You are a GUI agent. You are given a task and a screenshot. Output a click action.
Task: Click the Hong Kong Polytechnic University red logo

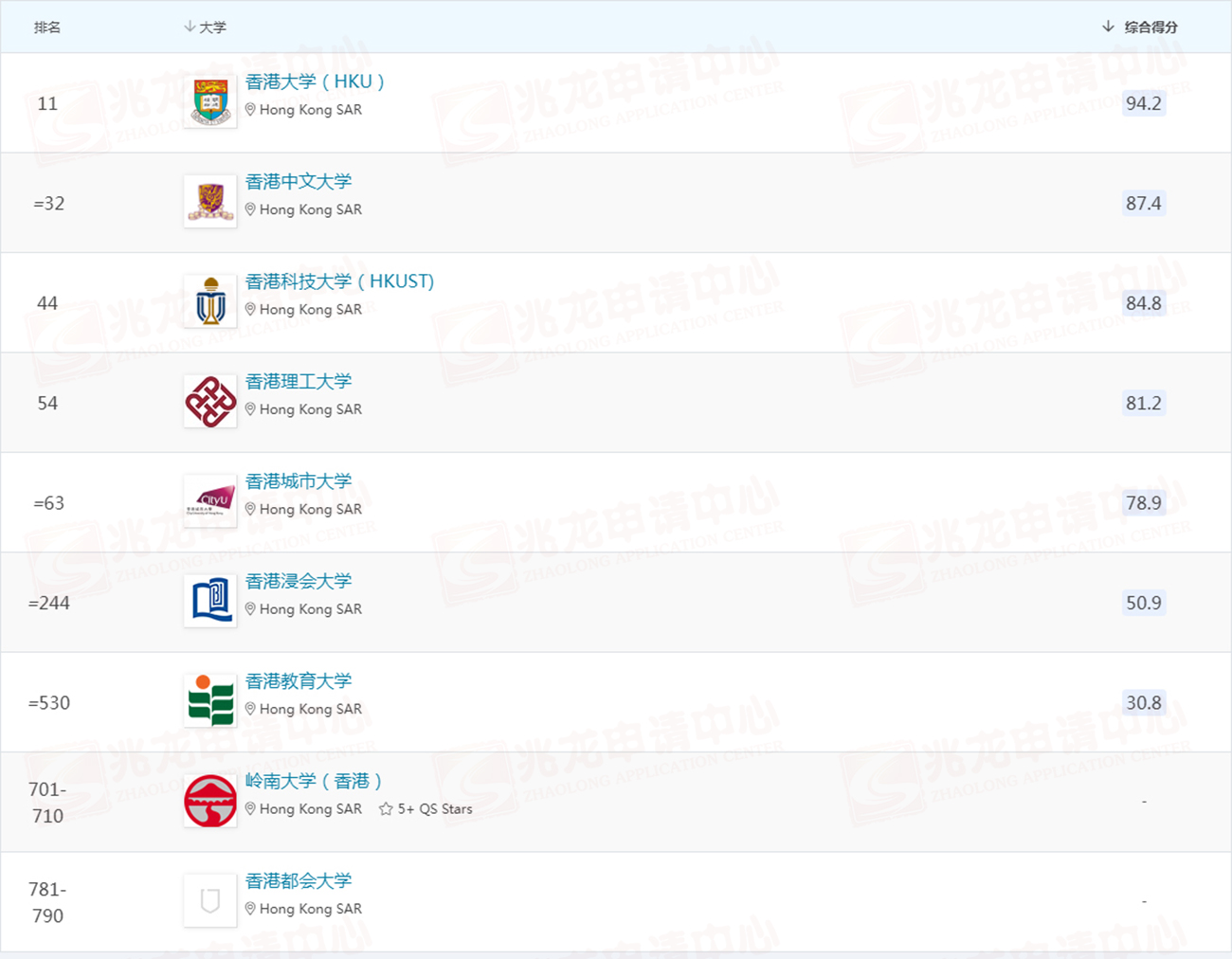210,402
